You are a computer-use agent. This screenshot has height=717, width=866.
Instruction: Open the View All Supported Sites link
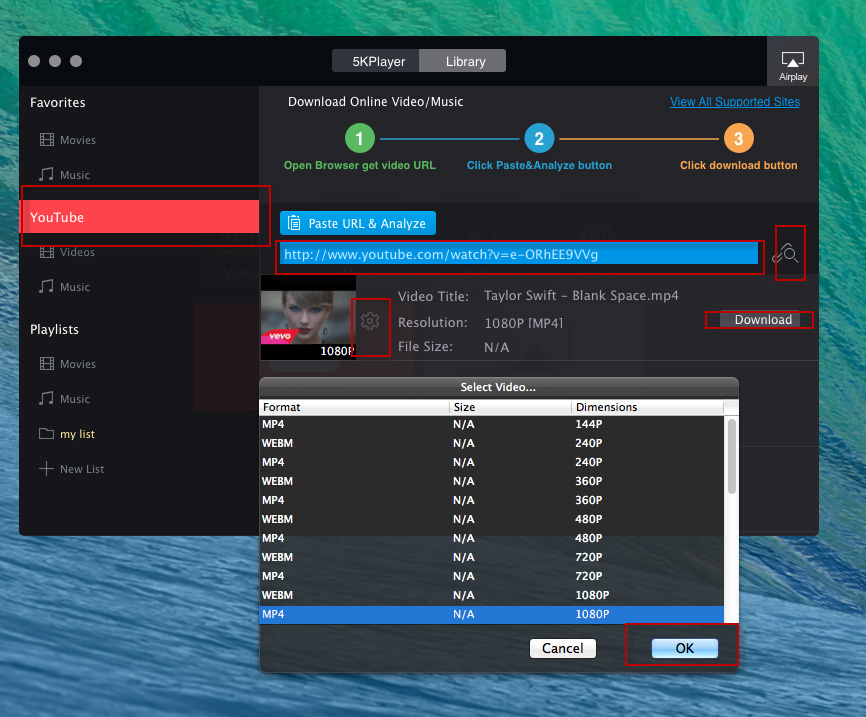[x=735, y=102]
